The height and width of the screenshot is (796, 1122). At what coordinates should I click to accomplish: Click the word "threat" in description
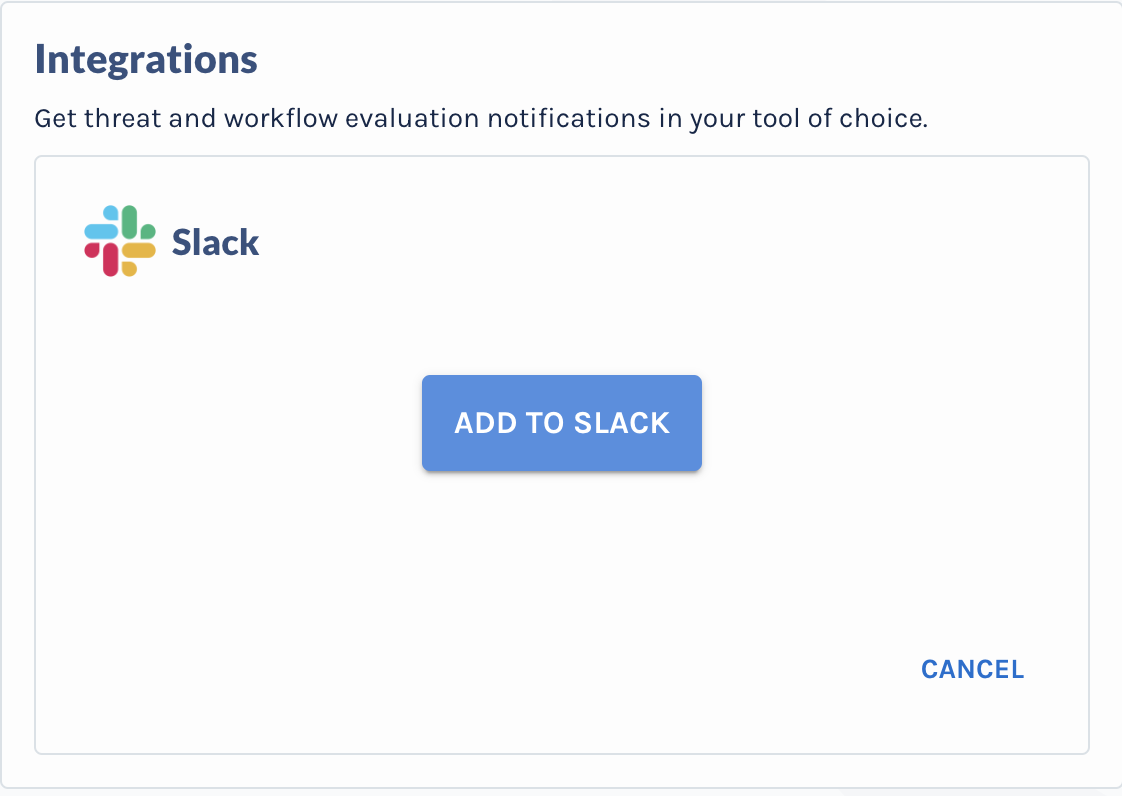pyautogui.click(x=123, y=119)
